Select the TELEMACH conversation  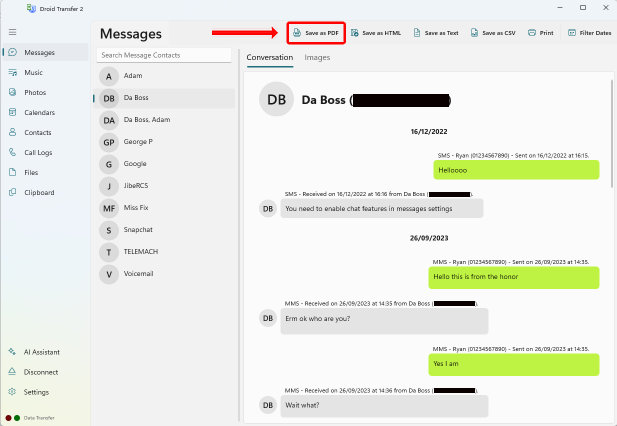coord(164,252)
